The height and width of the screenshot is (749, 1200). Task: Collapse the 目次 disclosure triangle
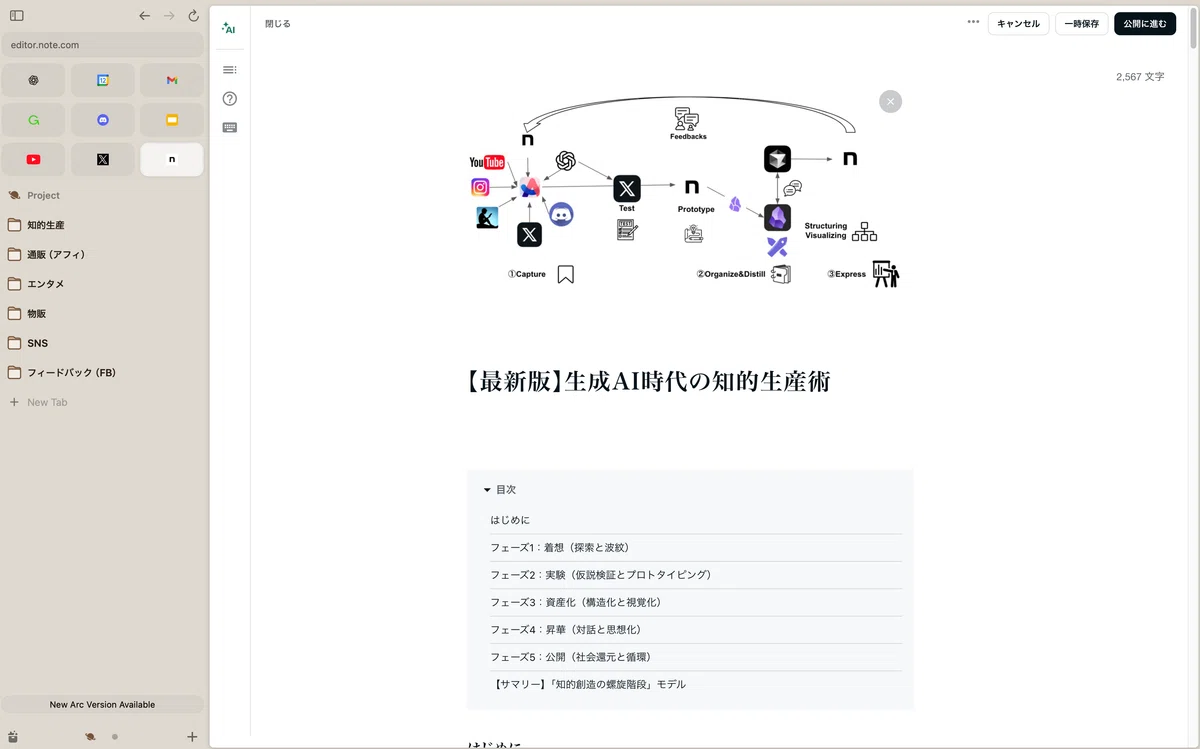coord(487,490)
